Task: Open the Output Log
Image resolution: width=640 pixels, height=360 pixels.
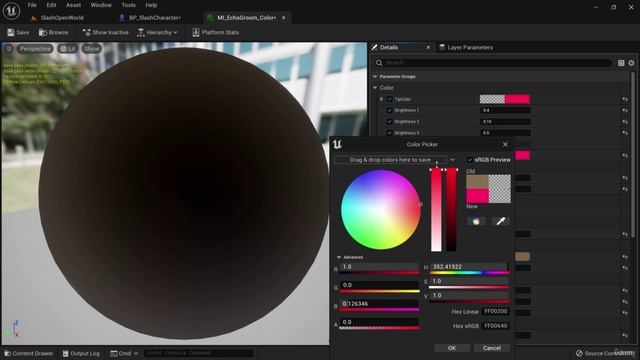Action: (x=81, y=353)
